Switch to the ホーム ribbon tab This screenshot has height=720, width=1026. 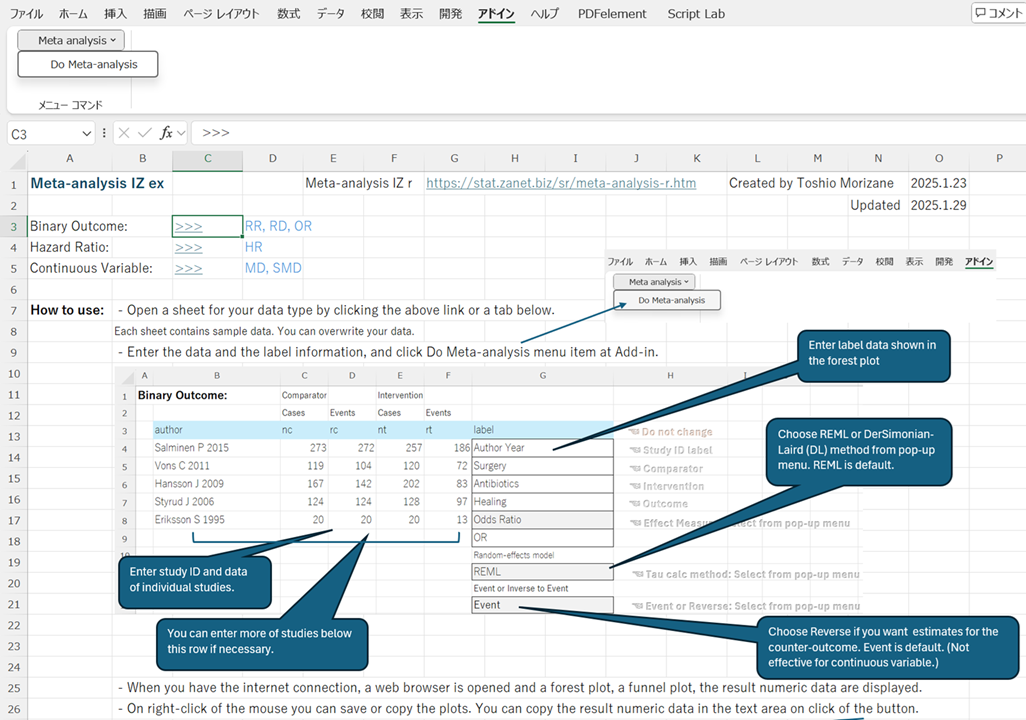coord(73,14)
